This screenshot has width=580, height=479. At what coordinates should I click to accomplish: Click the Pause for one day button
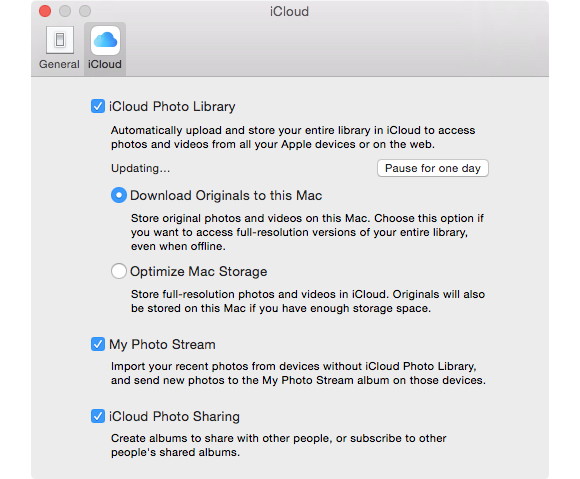(433, 168)
